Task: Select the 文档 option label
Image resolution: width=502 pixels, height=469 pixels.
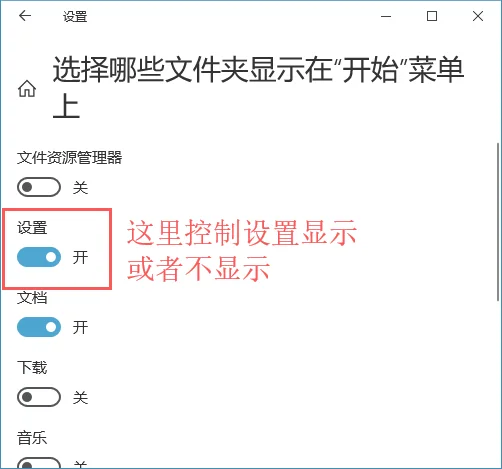Action: click(32, 298)
